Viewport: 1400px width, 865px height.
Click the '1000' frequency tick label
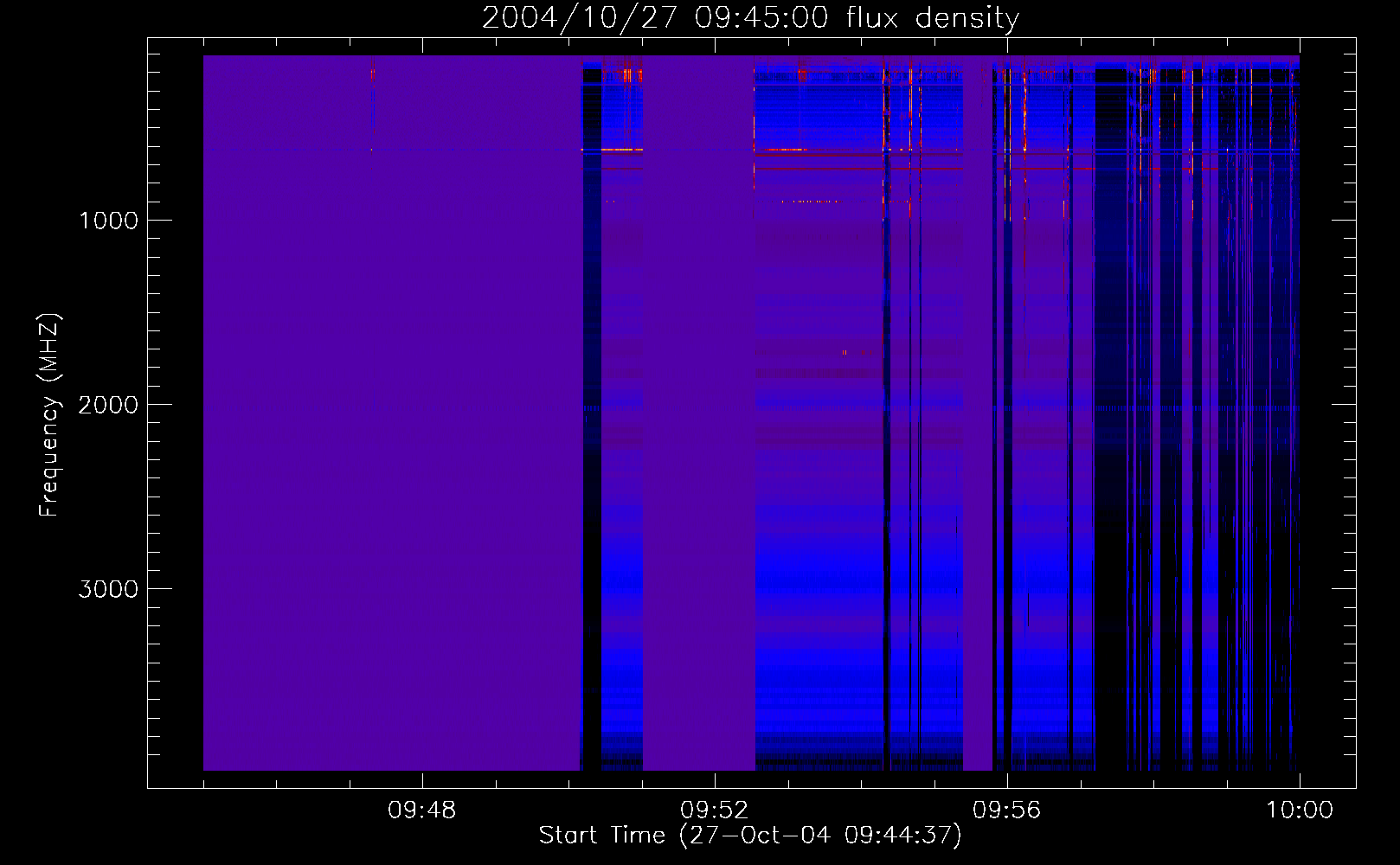(108, 221)
